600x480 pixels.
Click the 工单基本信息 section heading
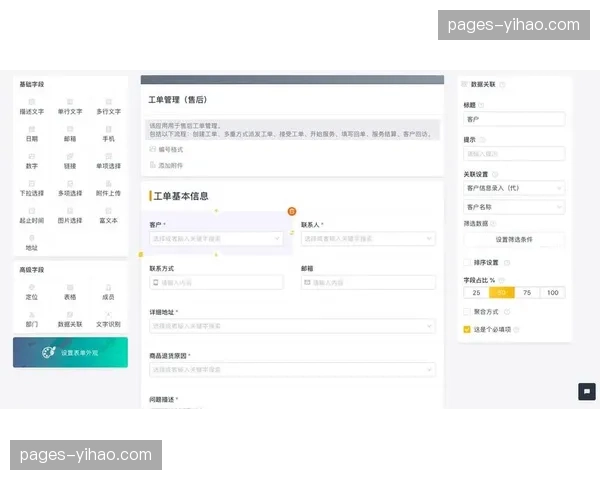coord(181,196)
